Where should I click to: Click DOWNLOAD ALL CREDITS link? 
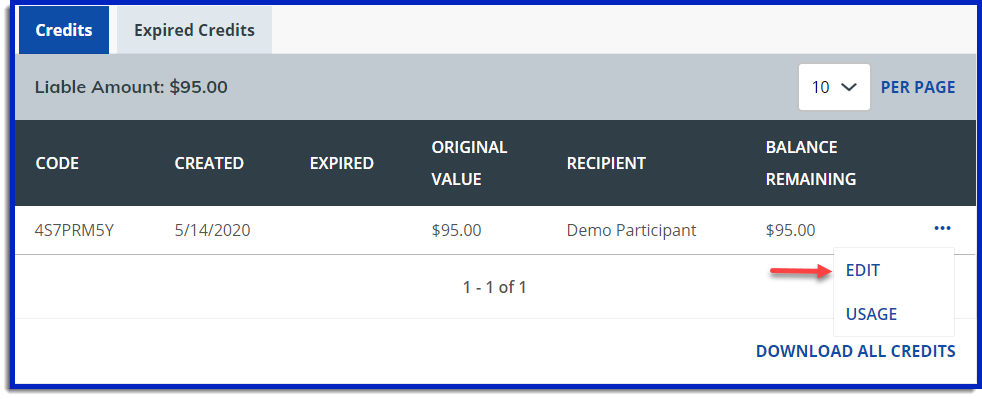[x=855, y=351]
